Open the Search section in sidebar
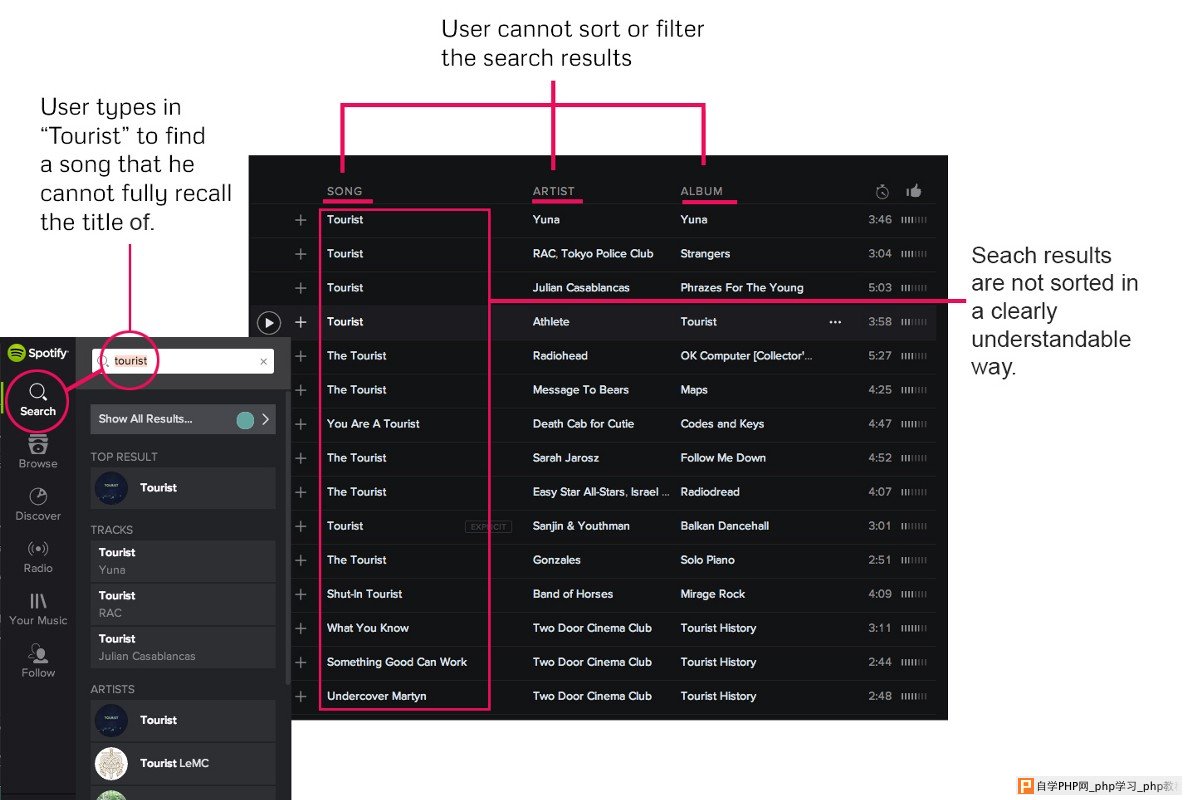Viewport: 1187px width, 800px height. (x=38, y=400)
